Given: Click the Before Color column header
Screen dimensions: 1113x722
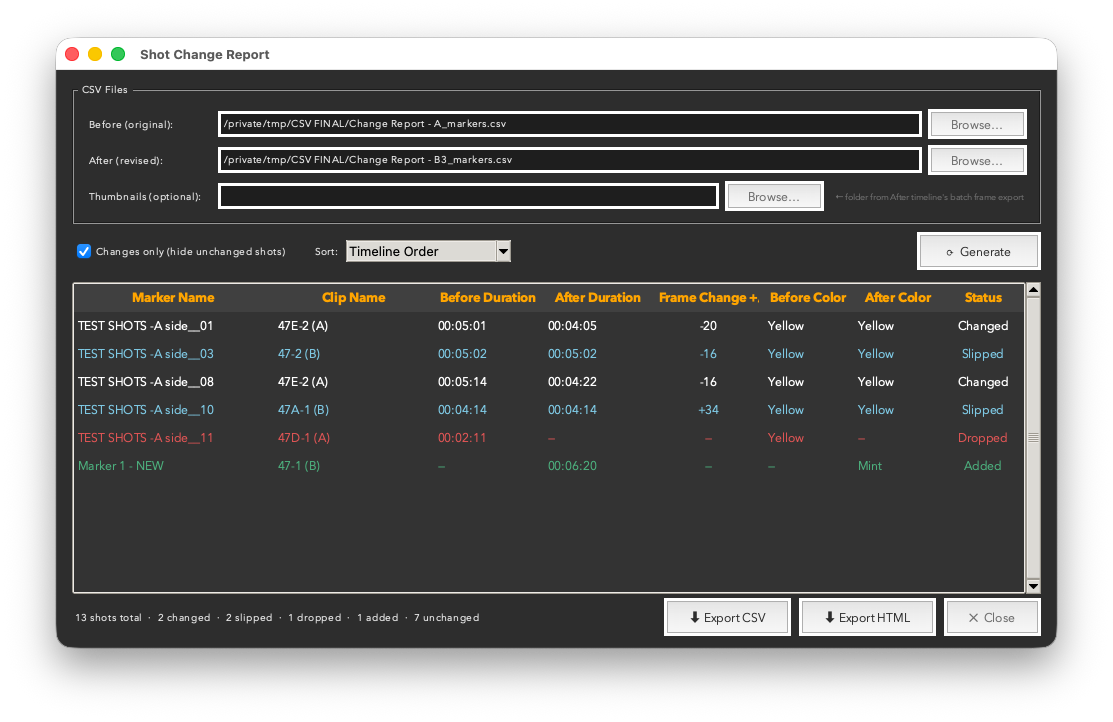Looking at the screenshot, I should [x=808, y=297].
